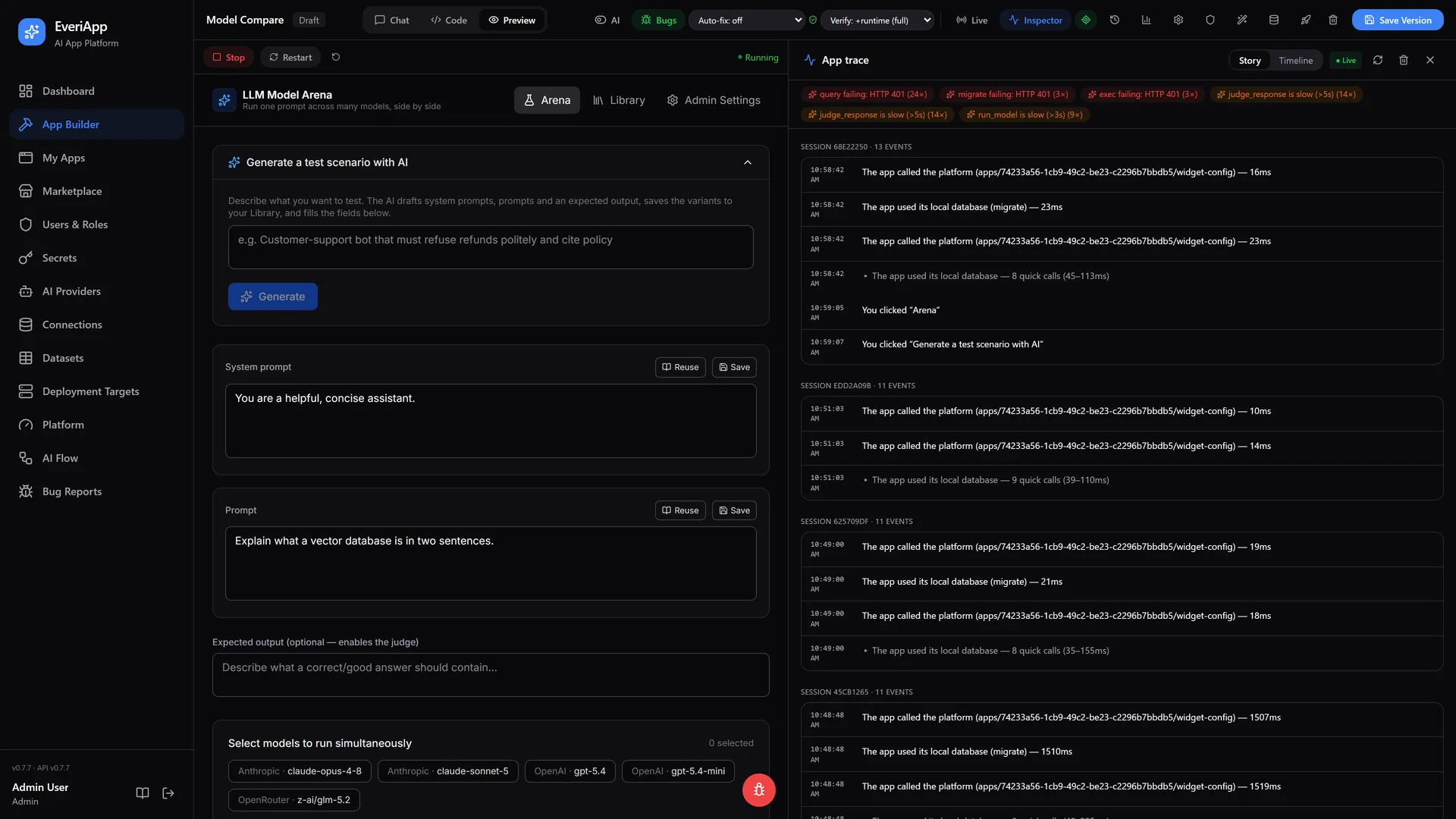Open Marketplace in the sidebar
Viewport: 1456px width, 819px height.
(x=96, y=191)
